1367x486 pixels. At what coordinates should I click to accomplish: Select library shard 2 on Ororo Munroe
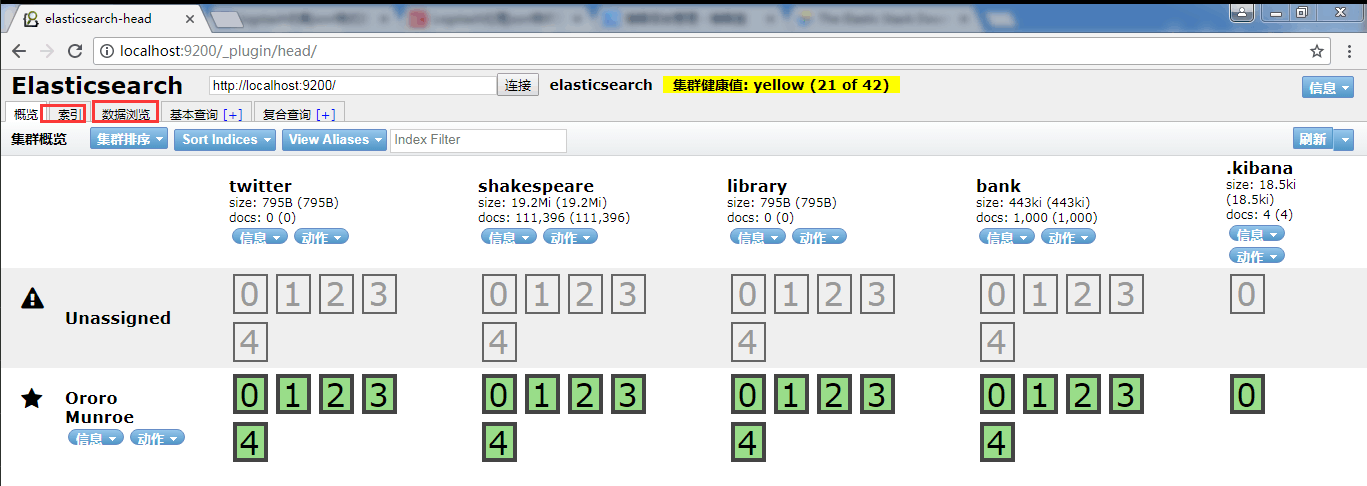[x=834, y=395]
